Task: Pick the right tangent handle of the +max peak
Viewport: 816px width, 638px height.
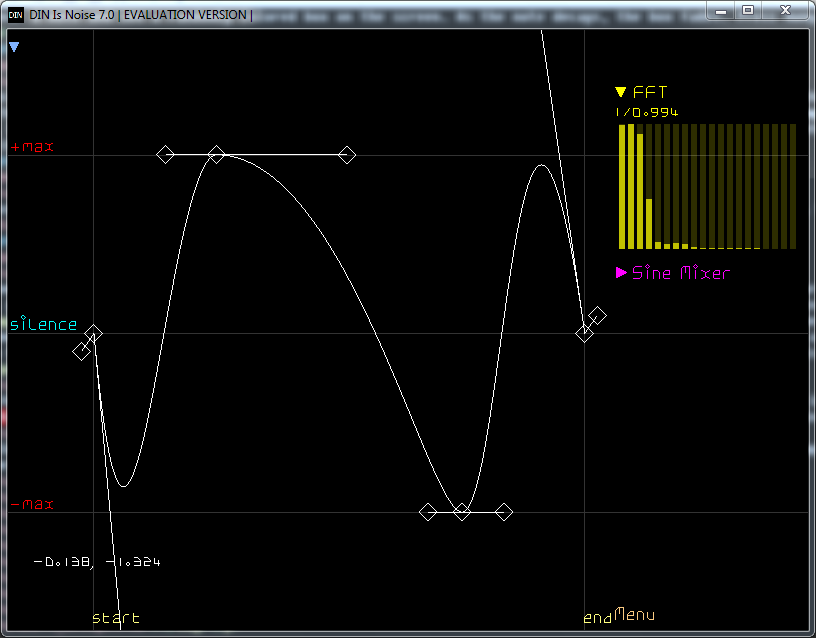Action: click(x=346, y=154)
